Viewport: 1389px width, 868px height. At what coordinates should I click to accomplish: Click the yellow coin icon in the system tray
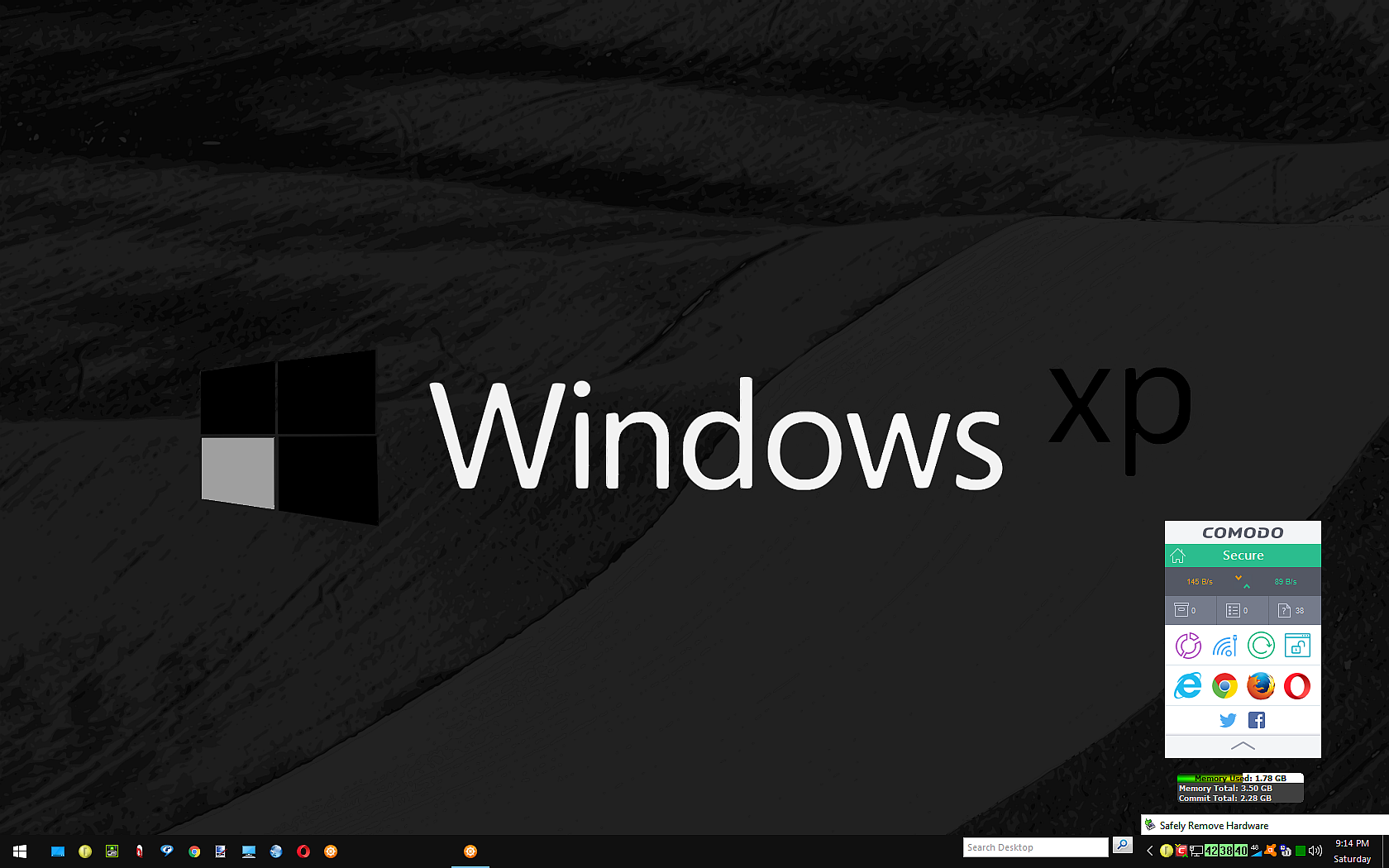click(x=1167, y=851)
